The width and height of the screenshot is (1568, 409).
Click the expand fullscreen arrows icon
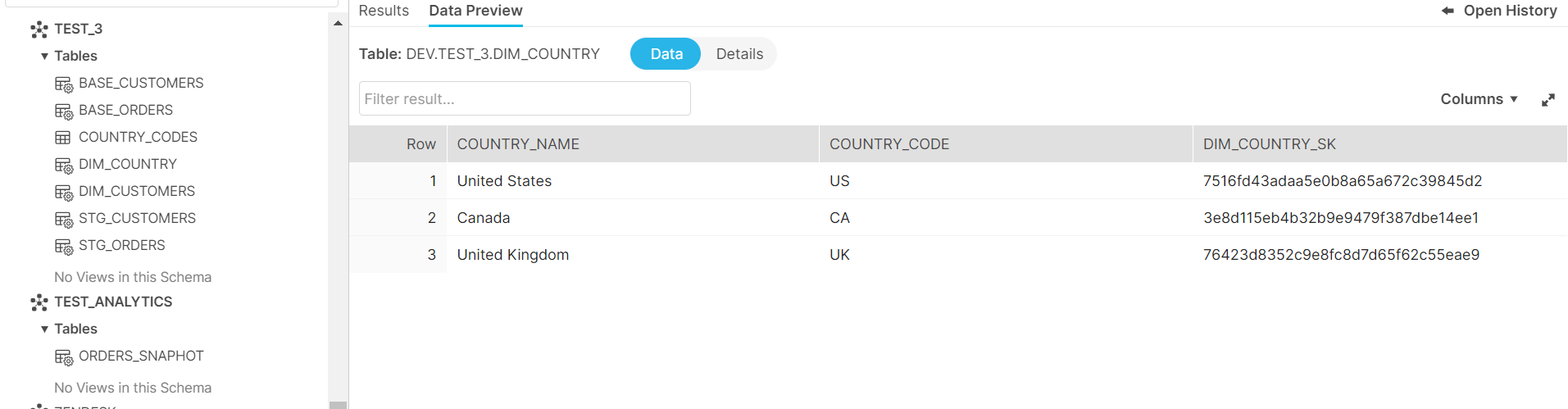click(x=1548, y=100)
